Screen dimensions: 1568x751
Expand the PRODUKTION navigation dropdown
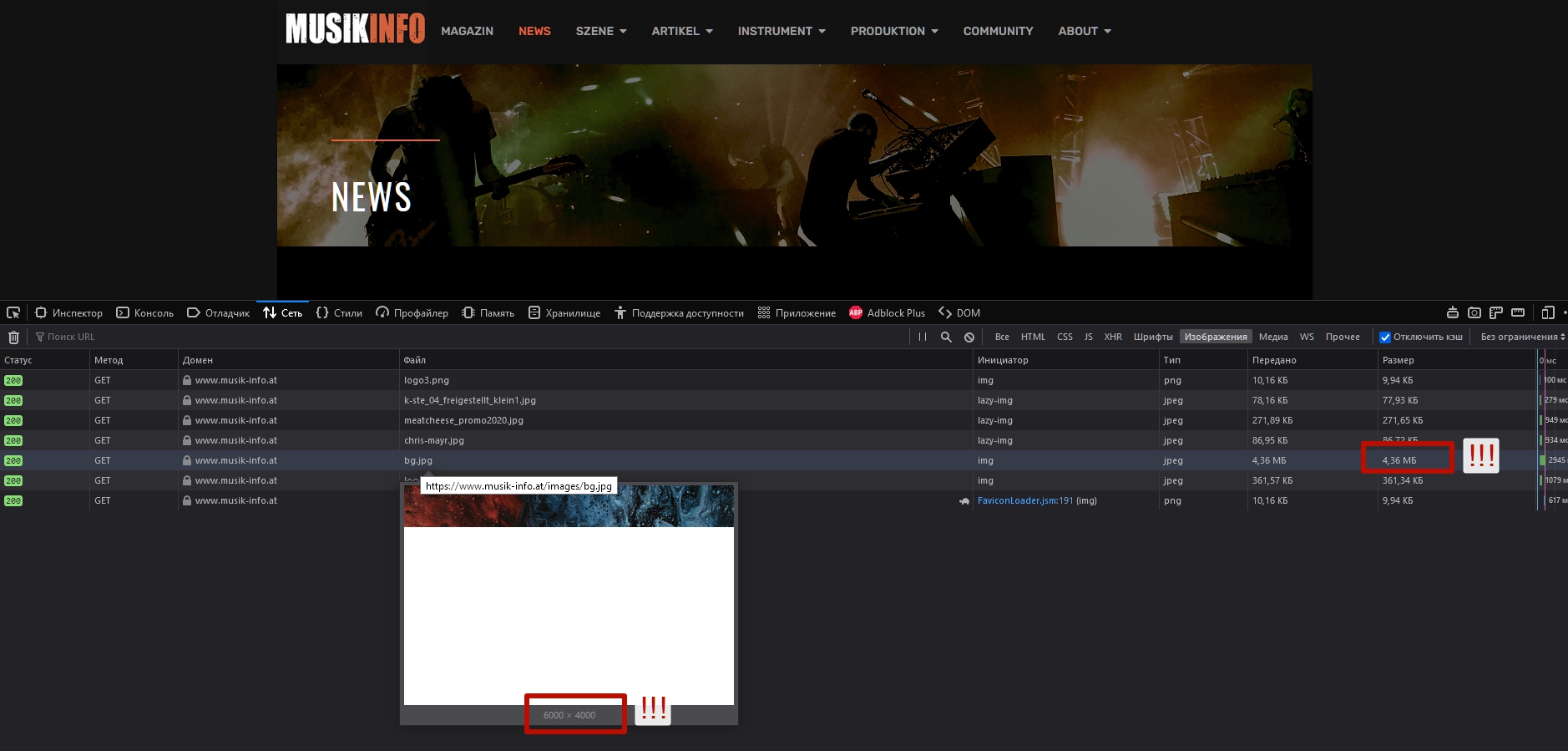[x=893, y=31]
